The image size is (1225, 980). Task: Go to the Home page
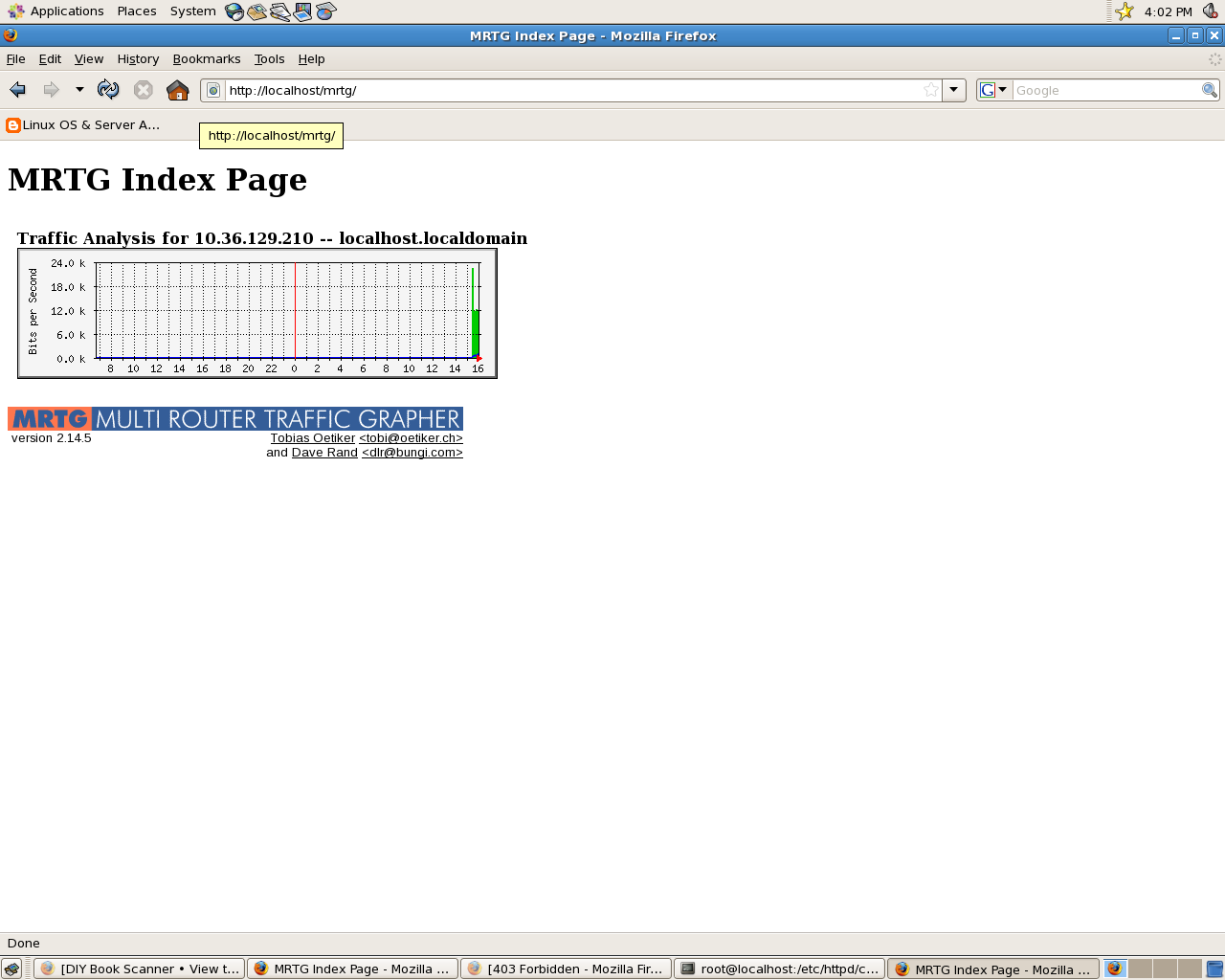178,90
